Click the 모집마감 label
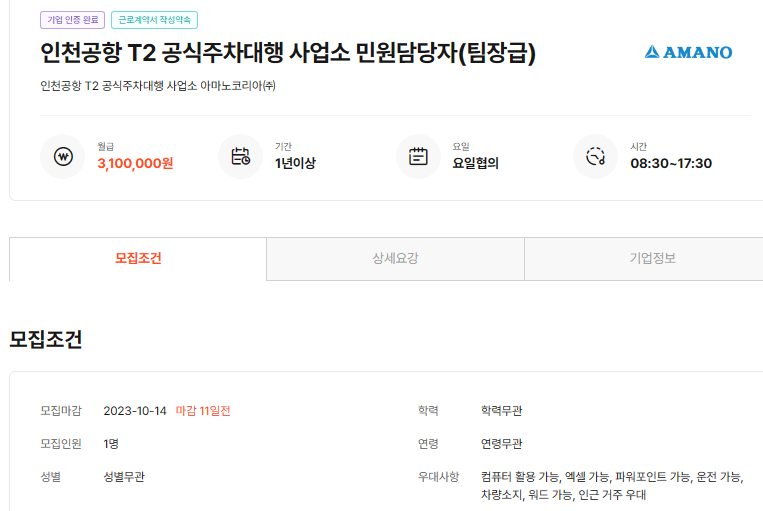Image resolution: width=763 pixels, height=511 pixels. click(61, 411)
